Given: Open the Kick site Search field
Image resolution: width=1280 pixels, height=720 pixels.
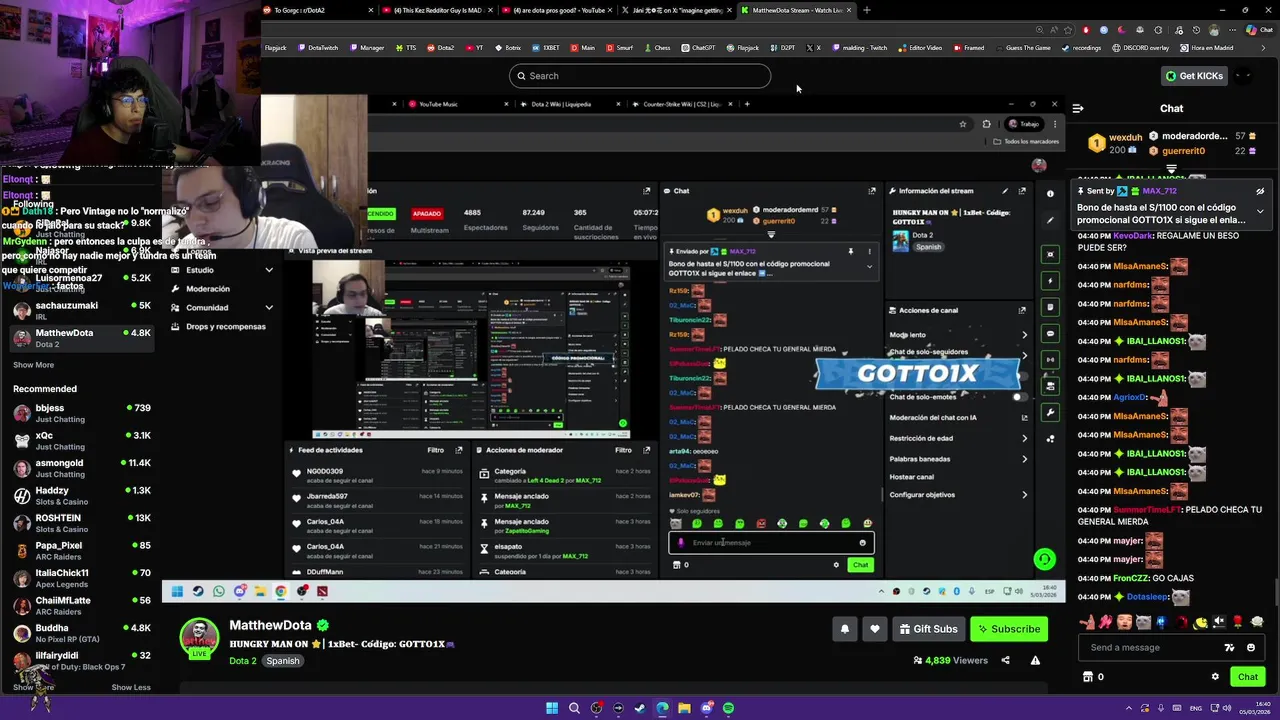Looking at the screenshot, I should coord(640,76).
